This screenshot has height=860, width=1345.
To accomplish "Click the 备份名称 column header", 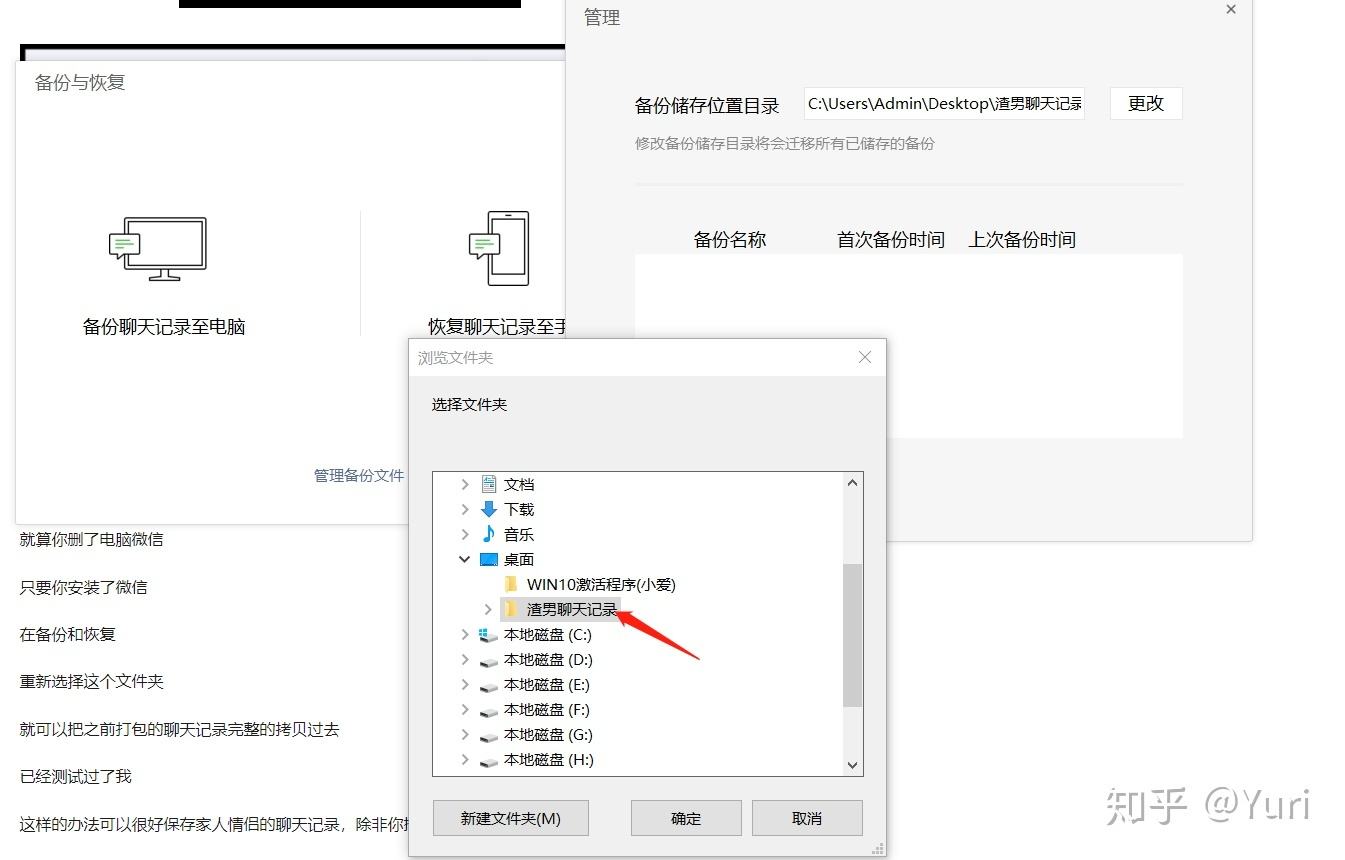I will click(x=730, y=239).
